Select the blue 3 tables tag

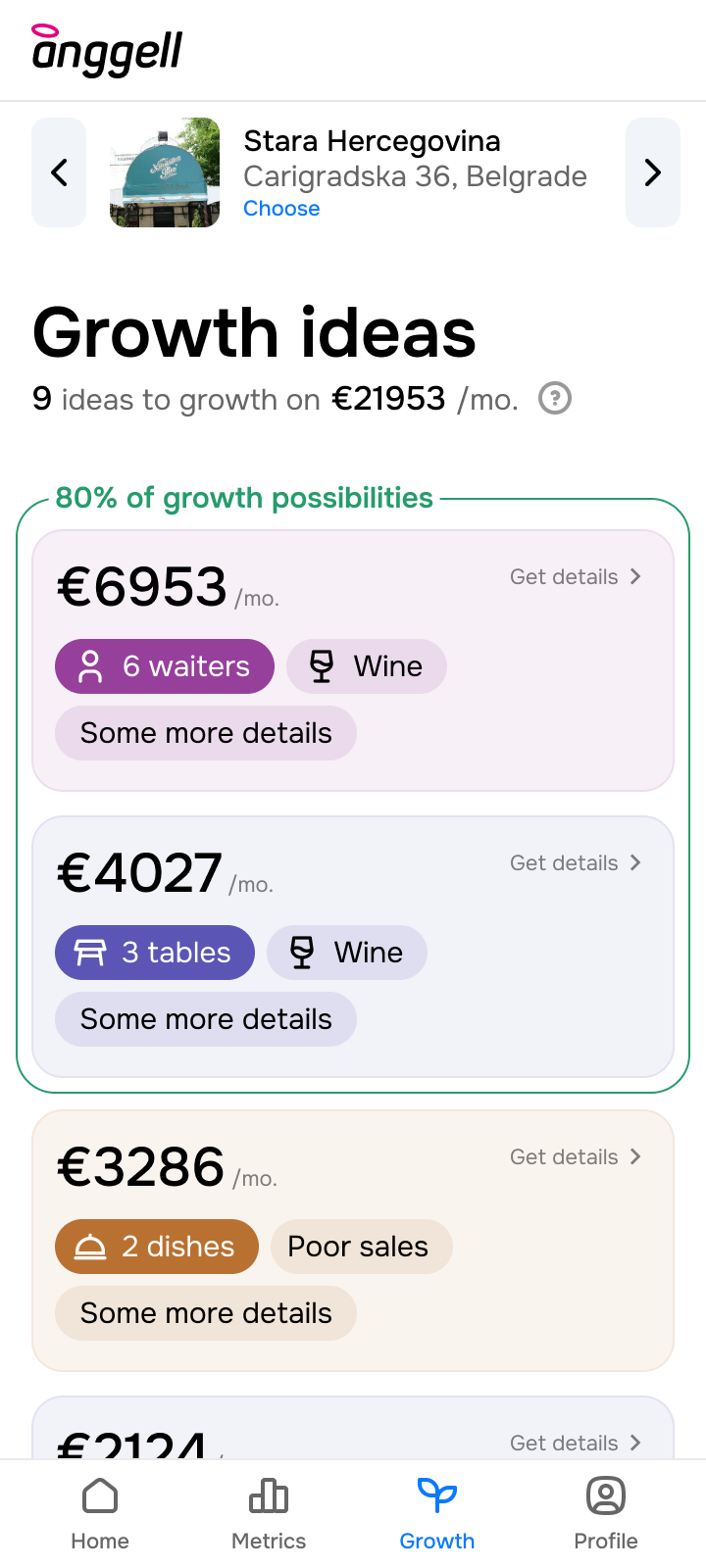point(155,953)
